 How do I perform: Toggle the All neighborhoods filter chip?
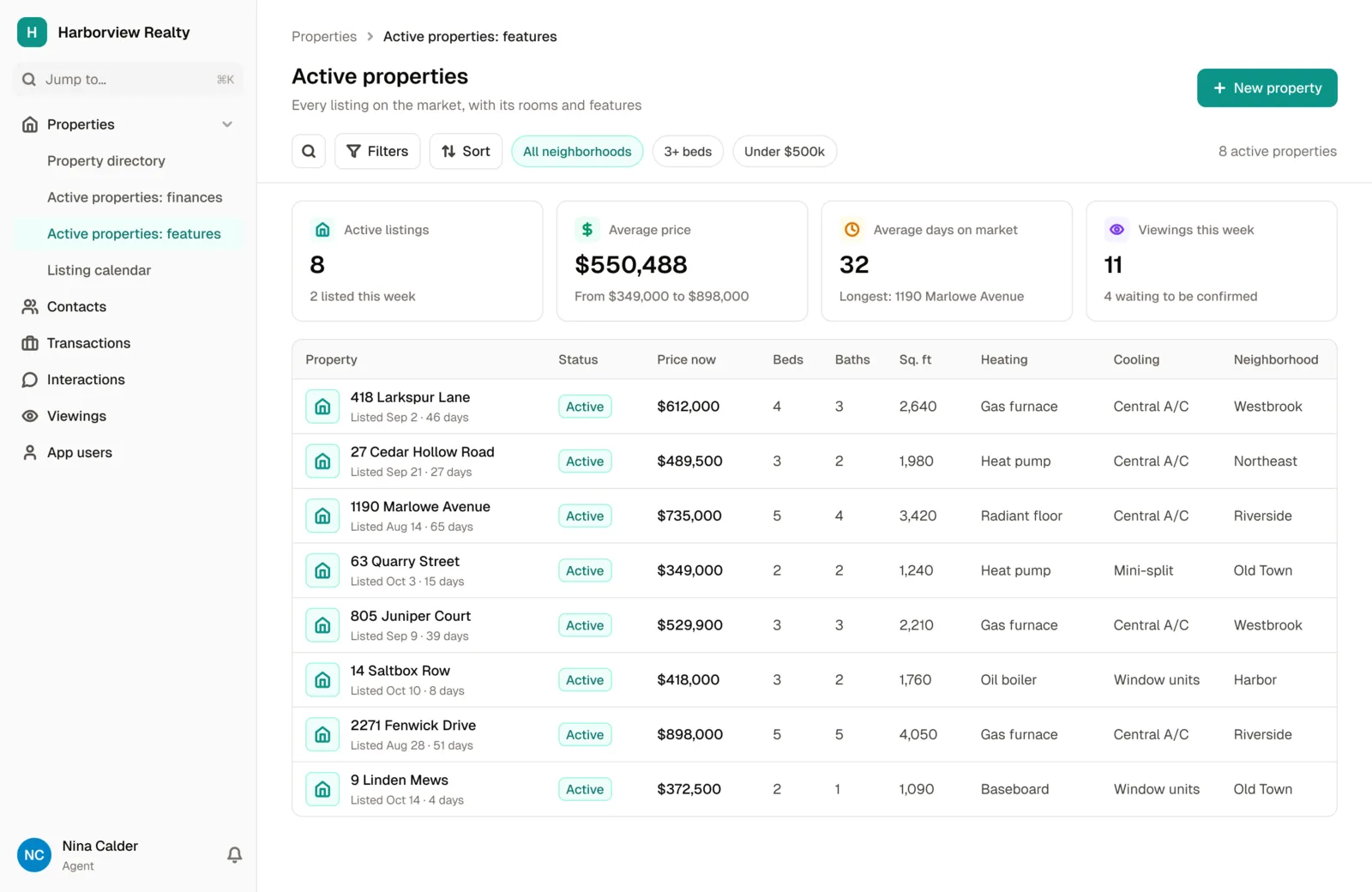pyautogui.click(x=577, y=152)
